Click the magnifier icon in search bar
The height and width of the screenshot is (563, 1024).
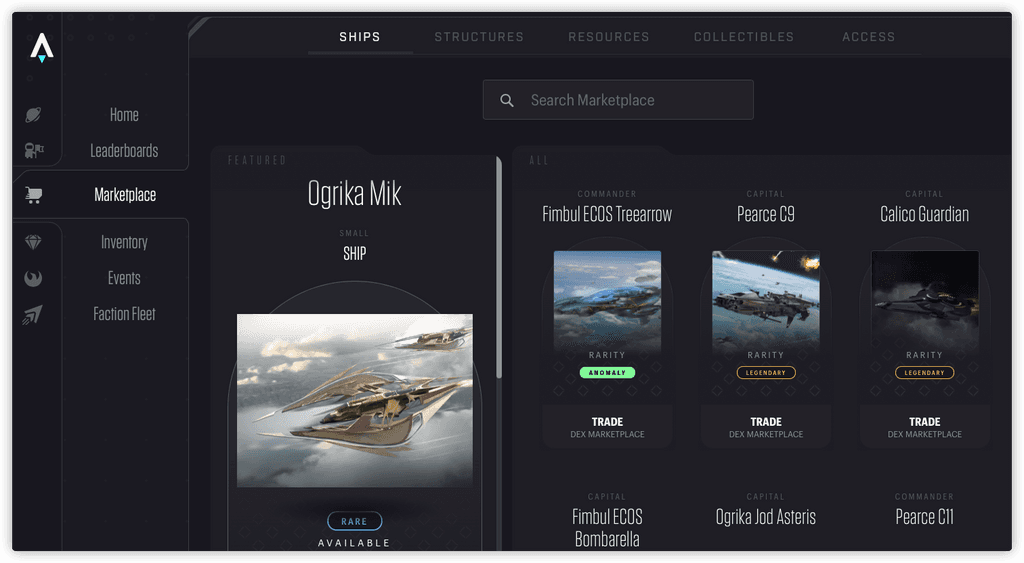tap(507, 101)
